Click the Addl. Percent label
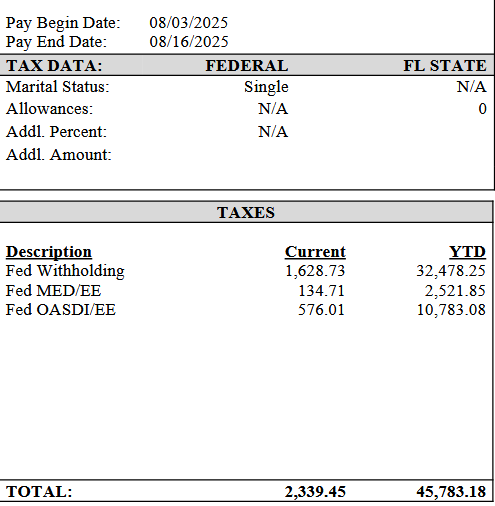495x506 pixels. pyautogui.click(x=56, y=132)
